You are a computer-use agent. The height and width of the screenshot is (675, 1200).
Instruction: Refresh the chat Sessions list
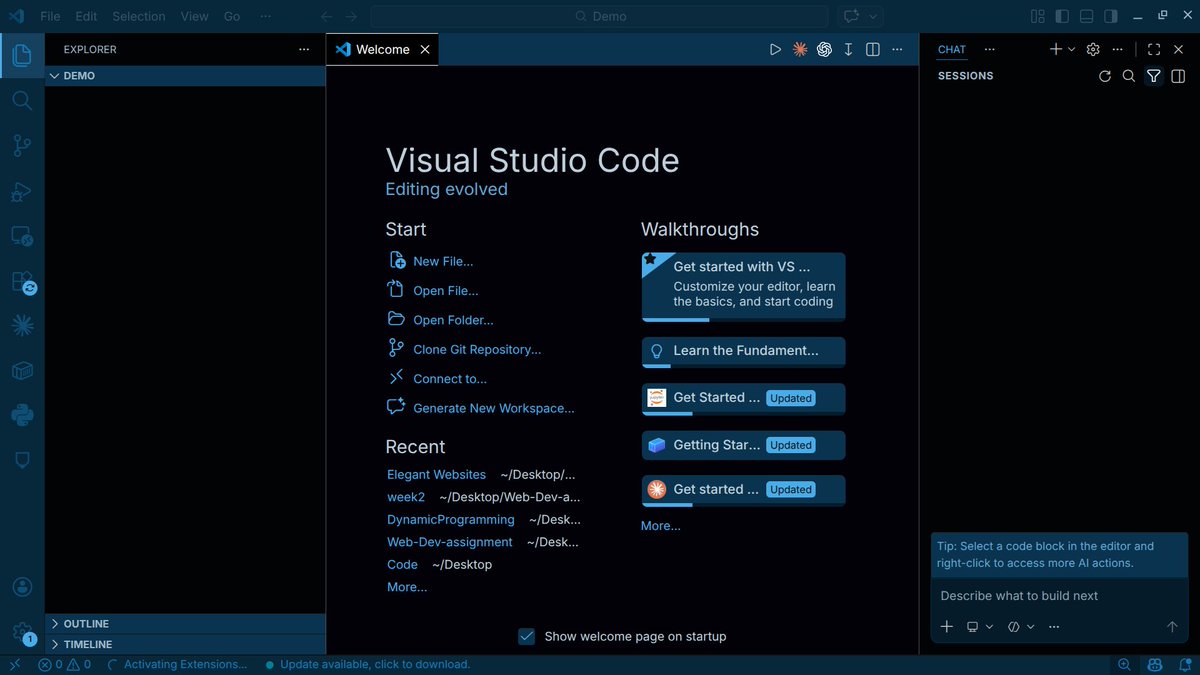point(1105,76)
